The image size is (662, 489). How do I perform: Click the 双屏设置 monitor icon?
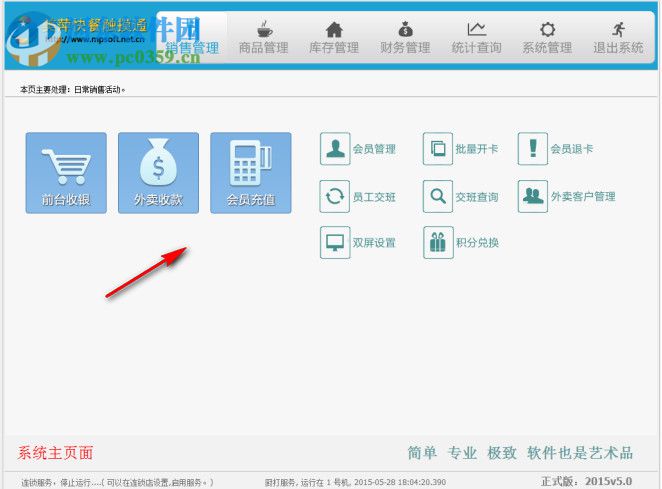coord(335,242)
